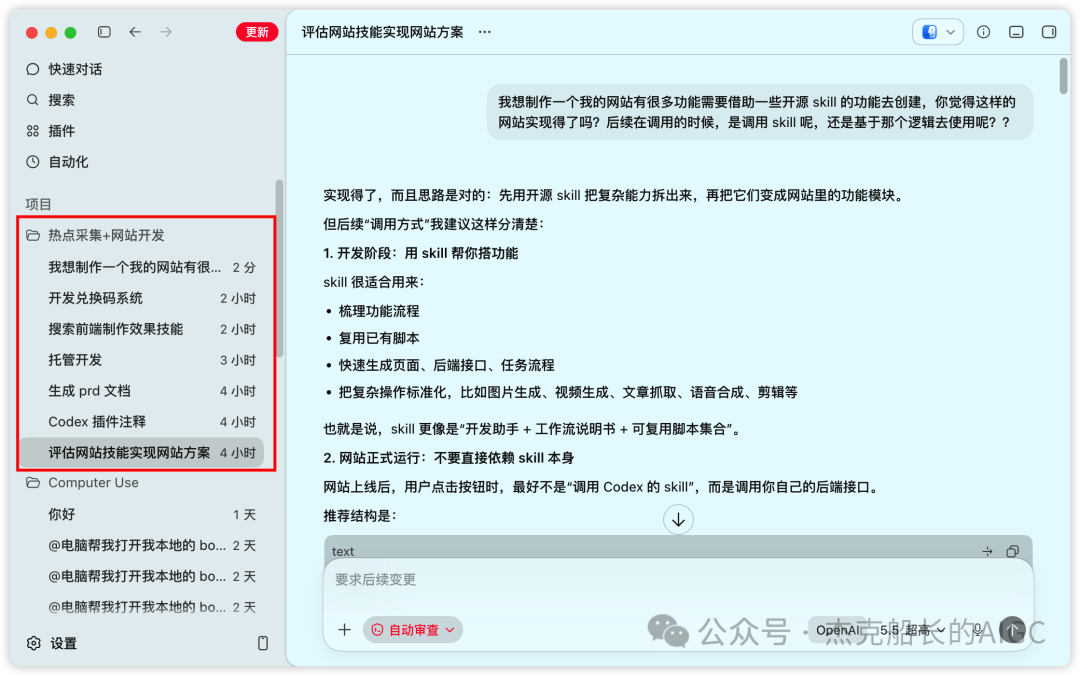Open the Finder app dropdown in header
1080x676 pixels.
937,32
